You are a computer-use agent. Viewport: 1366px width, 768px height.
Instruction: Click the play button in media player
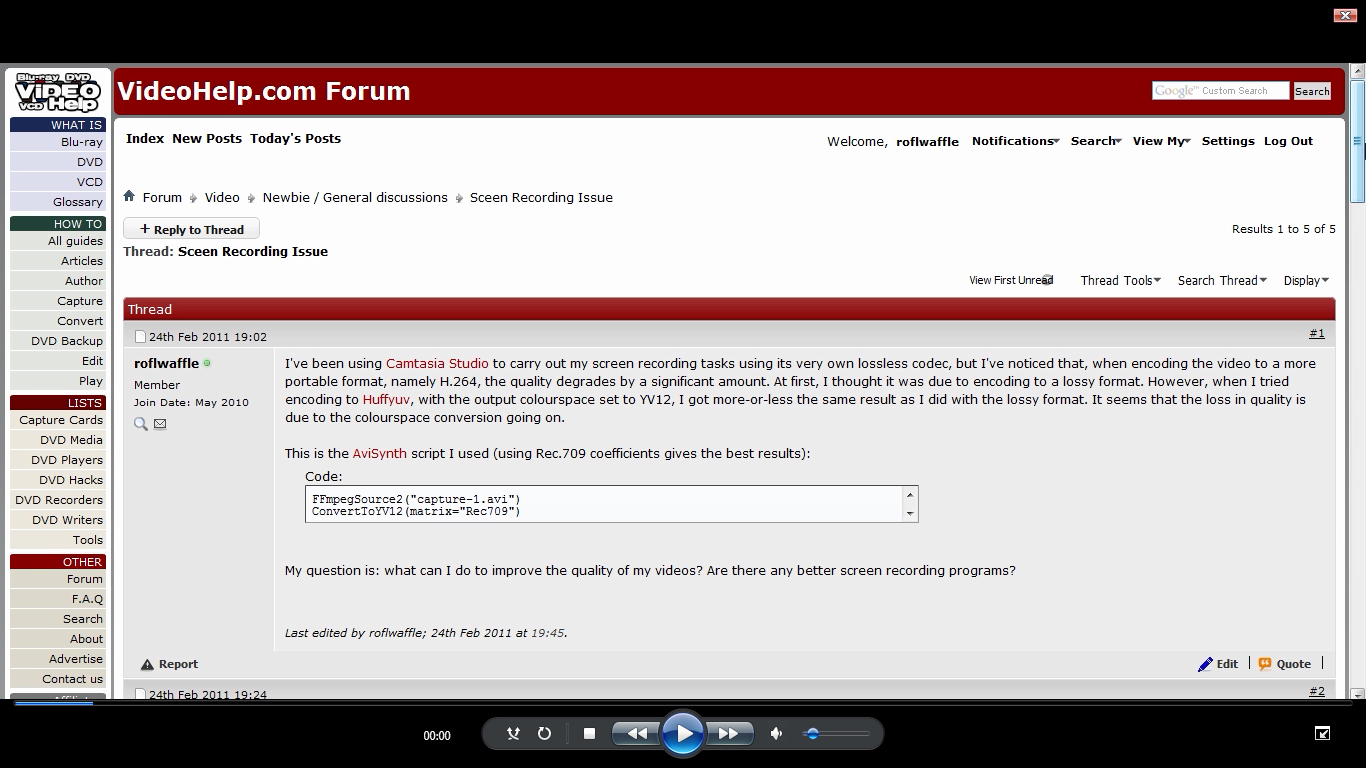[x=684, y=733]
